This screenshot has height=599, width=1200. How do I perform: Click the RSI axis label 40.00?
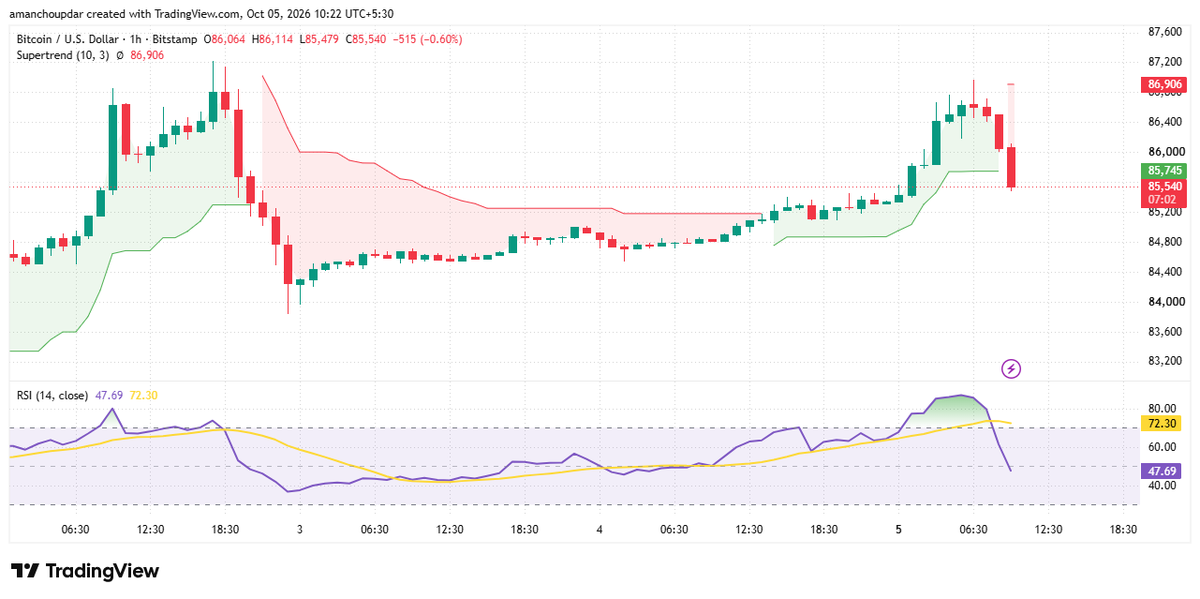click(1163, 486)
